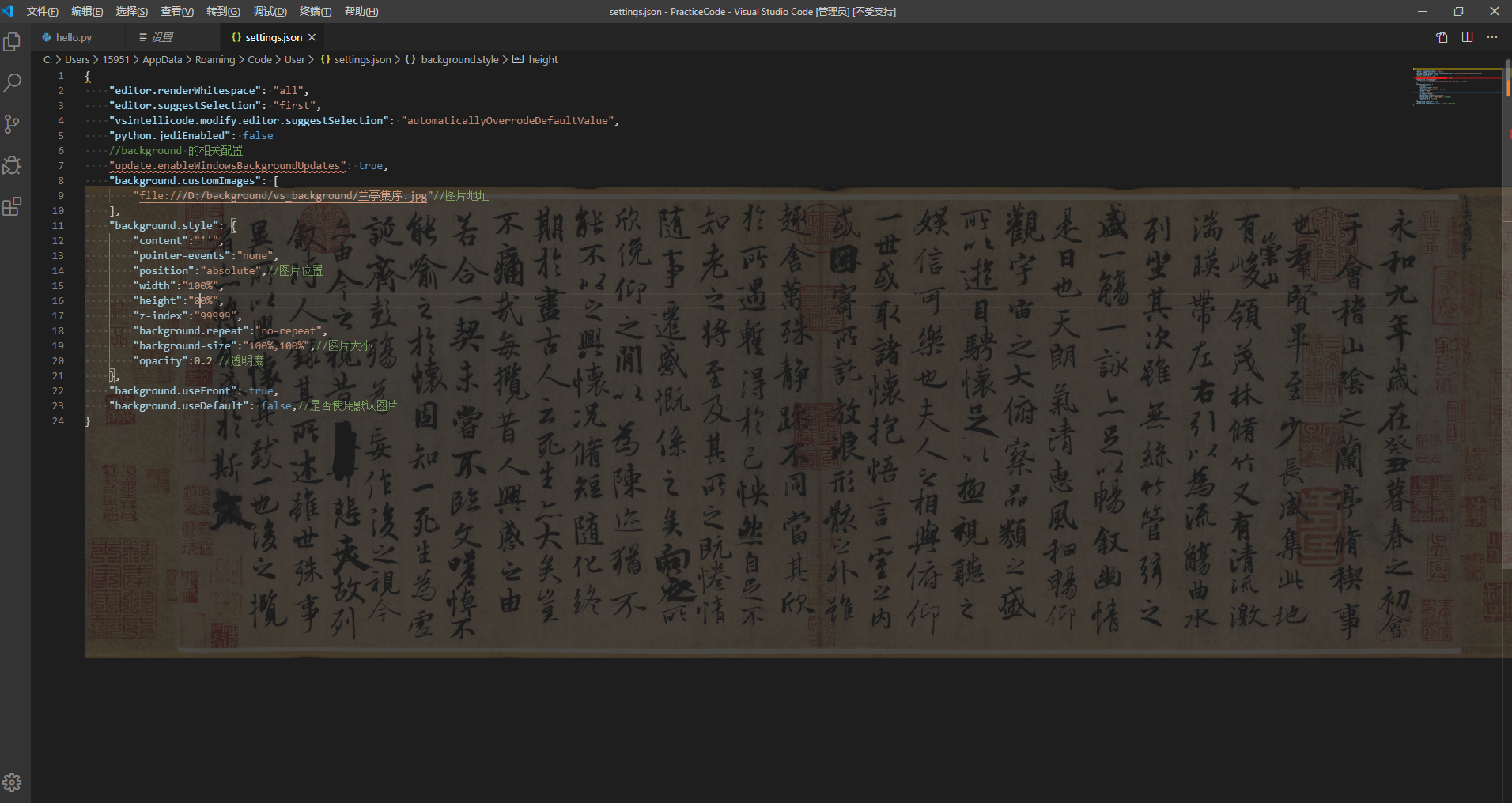Open the Run and Debug view
Image resolution: width=1512 pixels, height=803 pixels.
[x=12, y=165]
